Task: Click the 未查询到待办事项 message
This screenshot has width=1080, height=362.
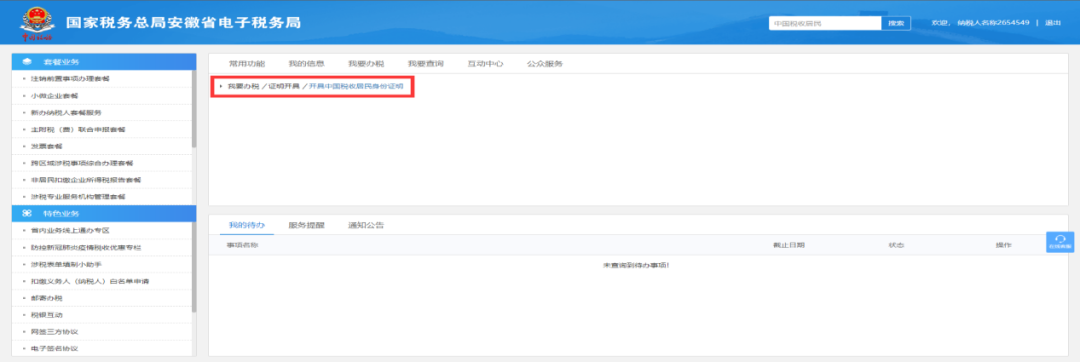Action: point(636,265)
